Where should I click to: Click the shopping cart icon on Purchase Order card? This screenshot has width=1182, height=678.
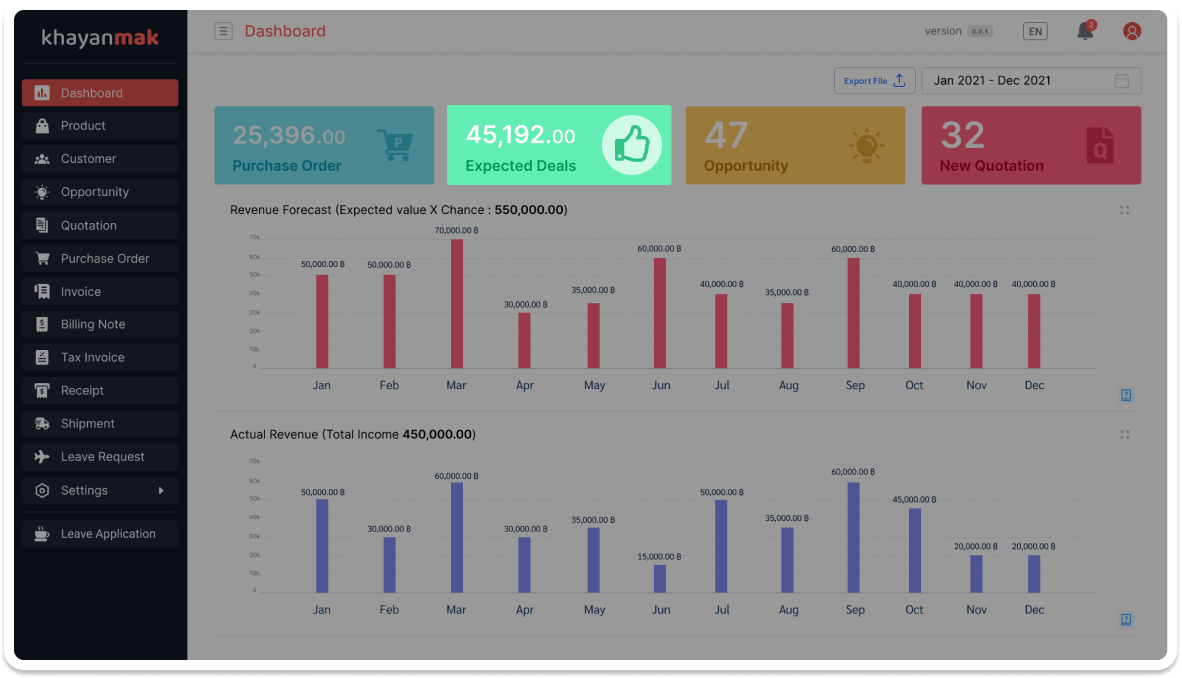[396, 146]
